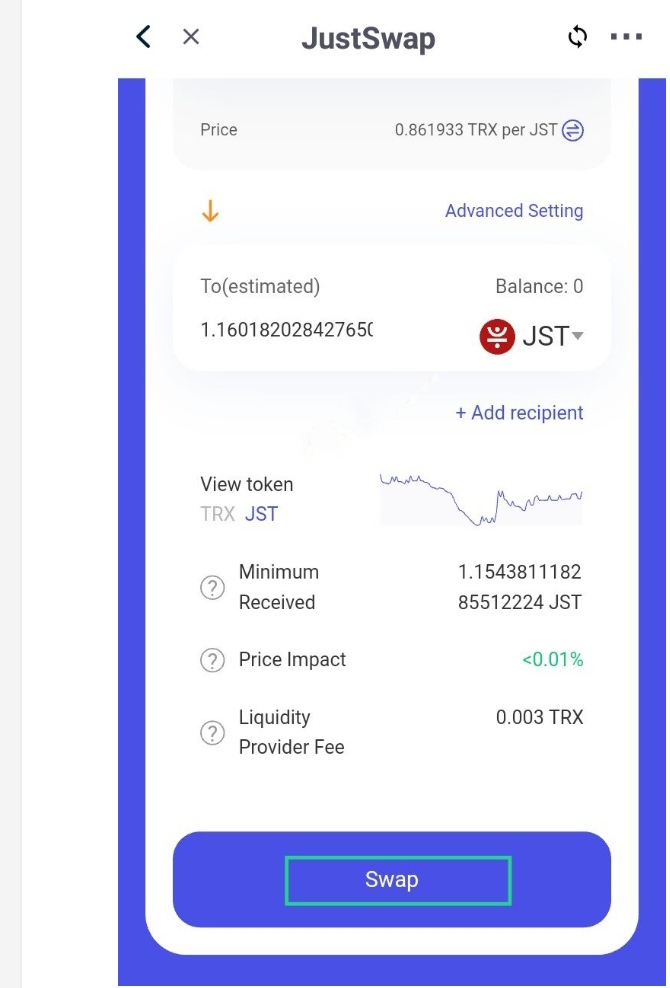Screen dimensions: 670x988
Task: Click the 0.003 TRX fee value
Action: (540, 717)
